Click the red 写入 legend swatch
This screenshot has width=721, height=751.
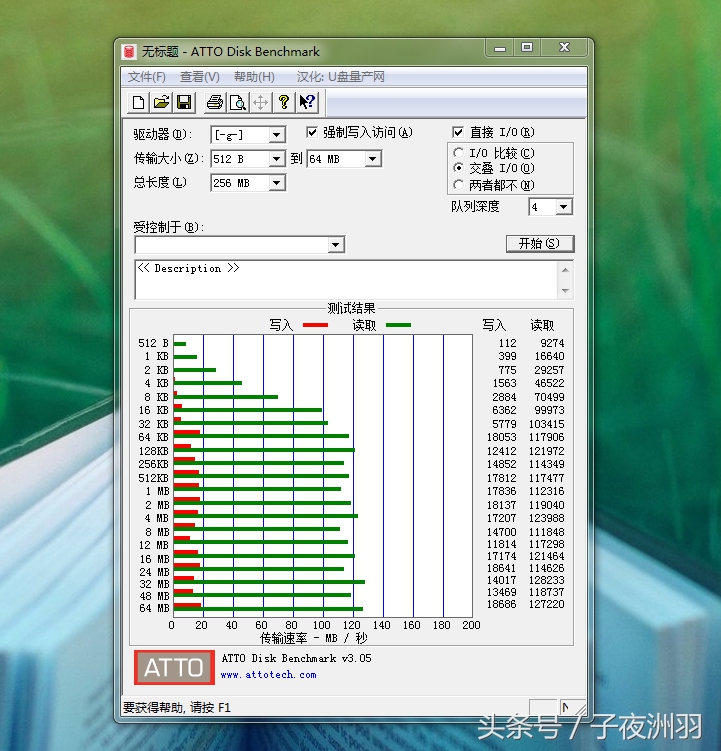(x=315, y=325)
